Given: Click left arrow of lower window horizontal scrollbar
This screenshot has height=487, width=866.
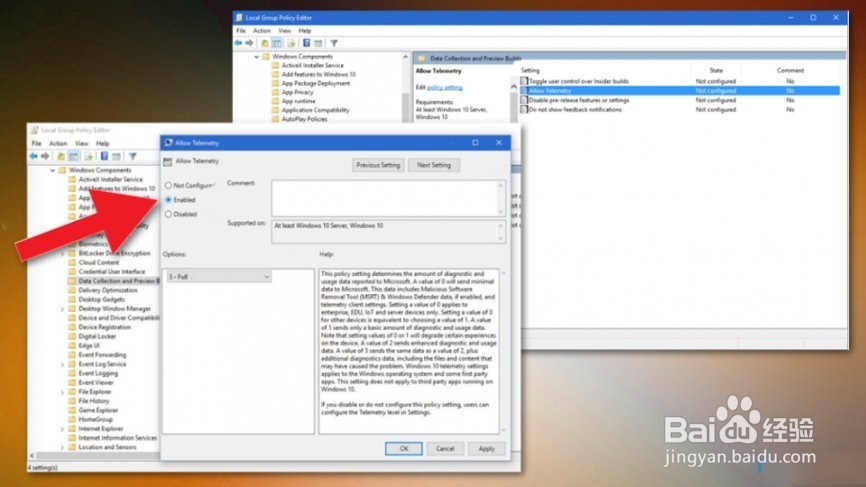Looking at the screenshot, I should tap(32, 456).
